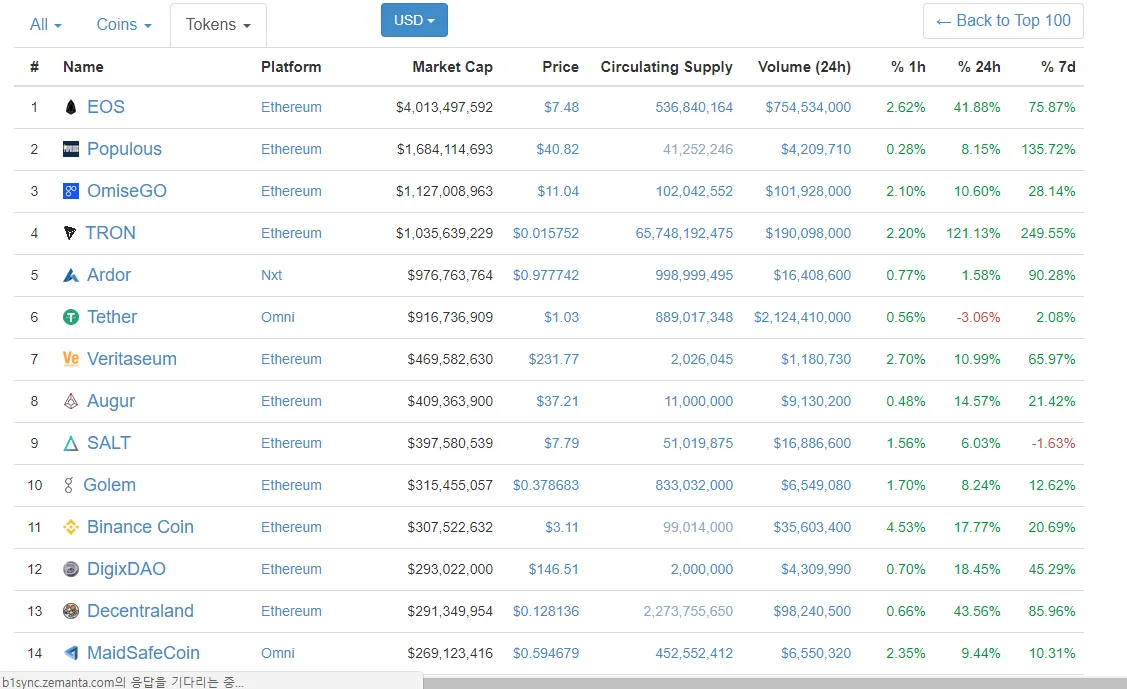Sort table by Market Cap column
Viewport: 1127px width, 689px height.
pyautogui.click(x=452, y=67)
